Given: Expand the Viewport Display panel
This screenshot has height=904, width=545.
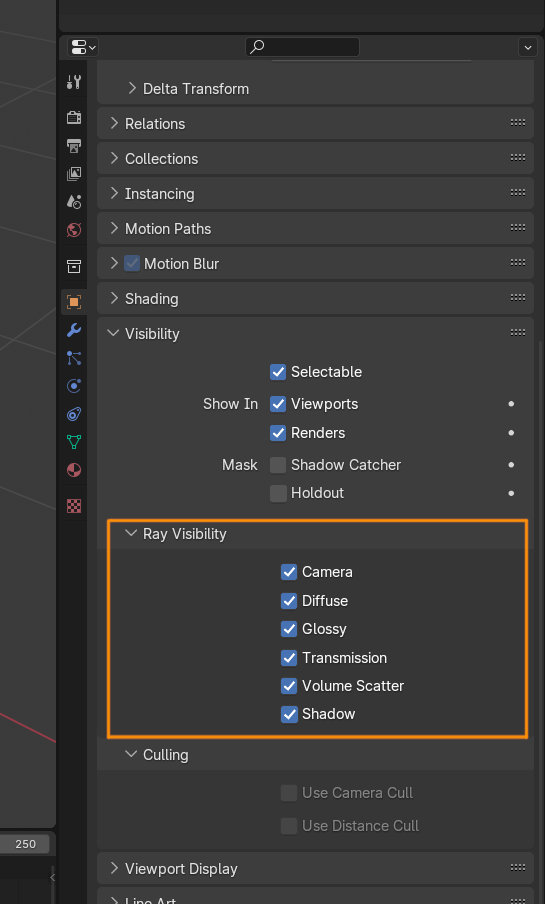Looking at the screenshot, I should click(114, 868).
